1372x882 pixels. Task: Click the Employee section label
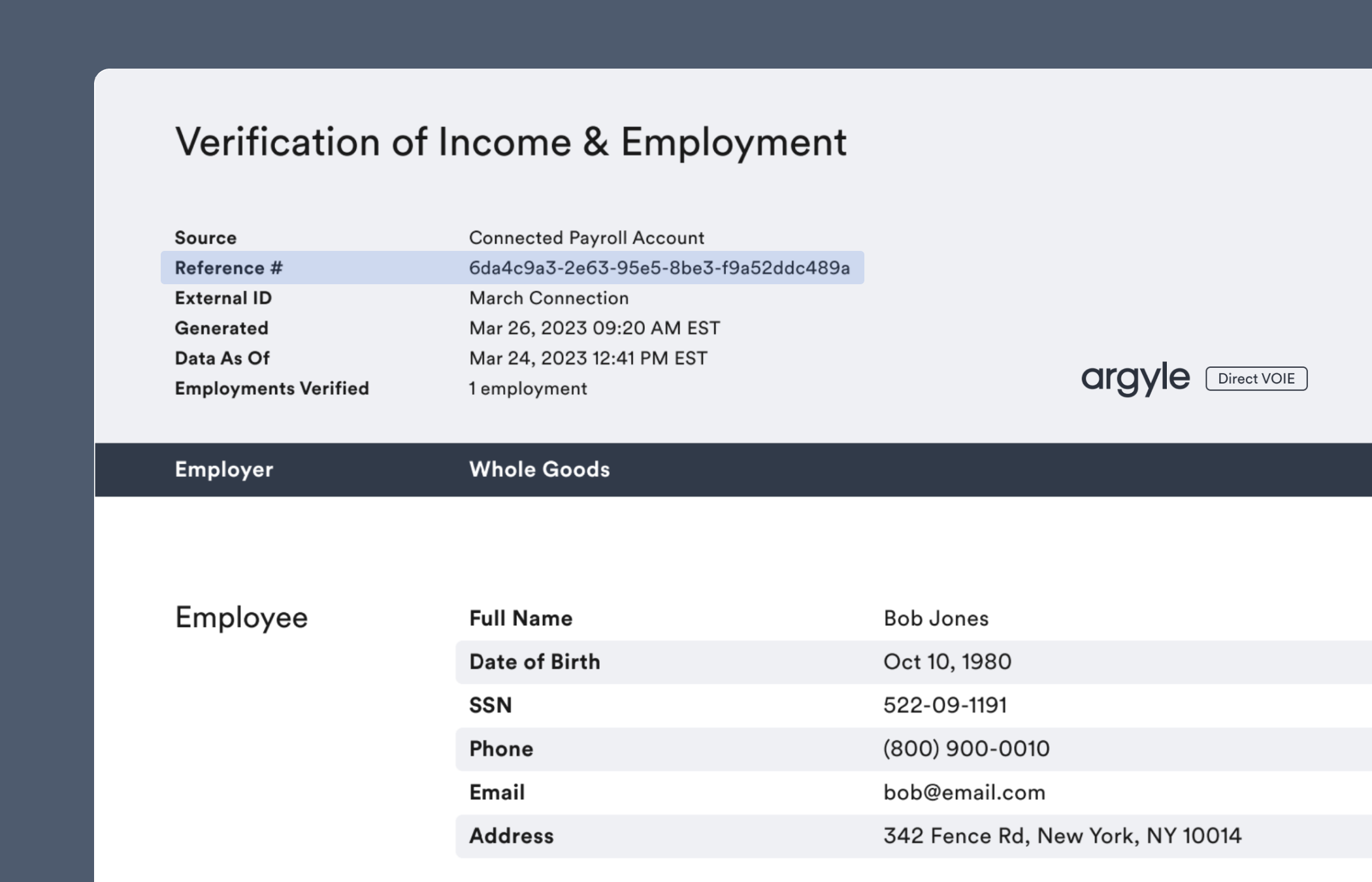pyautogui.click(x=241, y=617)
